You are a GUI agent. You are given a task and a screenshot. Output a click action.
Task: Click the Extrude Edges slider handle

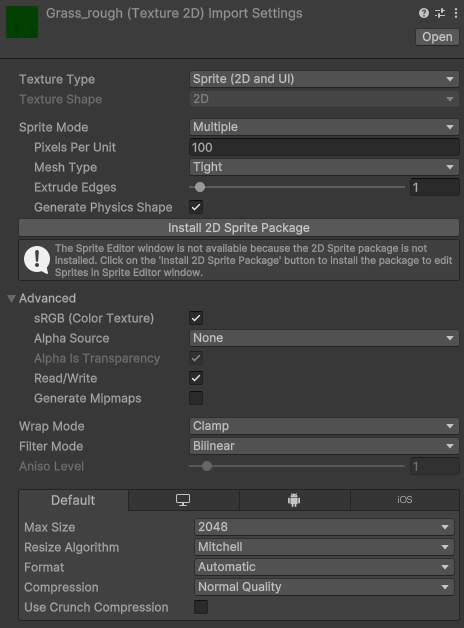coord(200,187)
